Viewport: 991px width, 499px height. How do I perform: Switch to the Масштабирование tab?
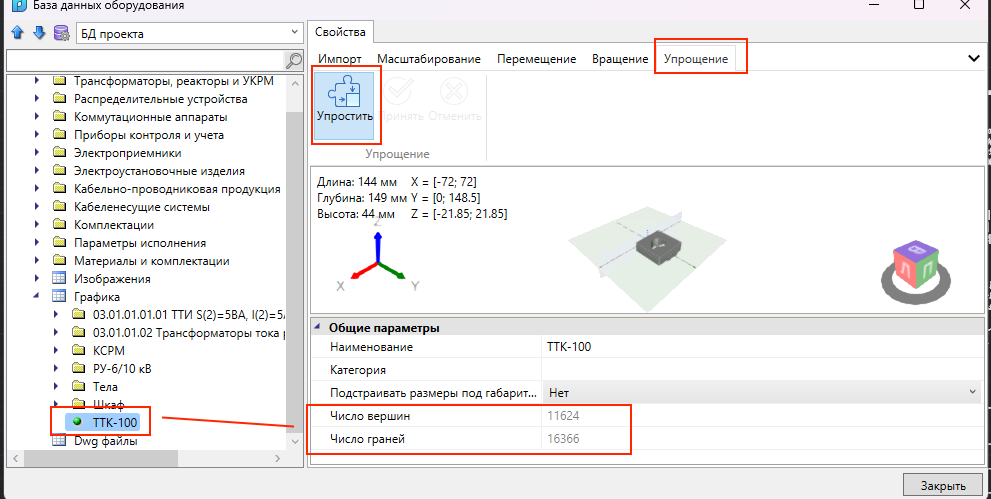(429, 59)
